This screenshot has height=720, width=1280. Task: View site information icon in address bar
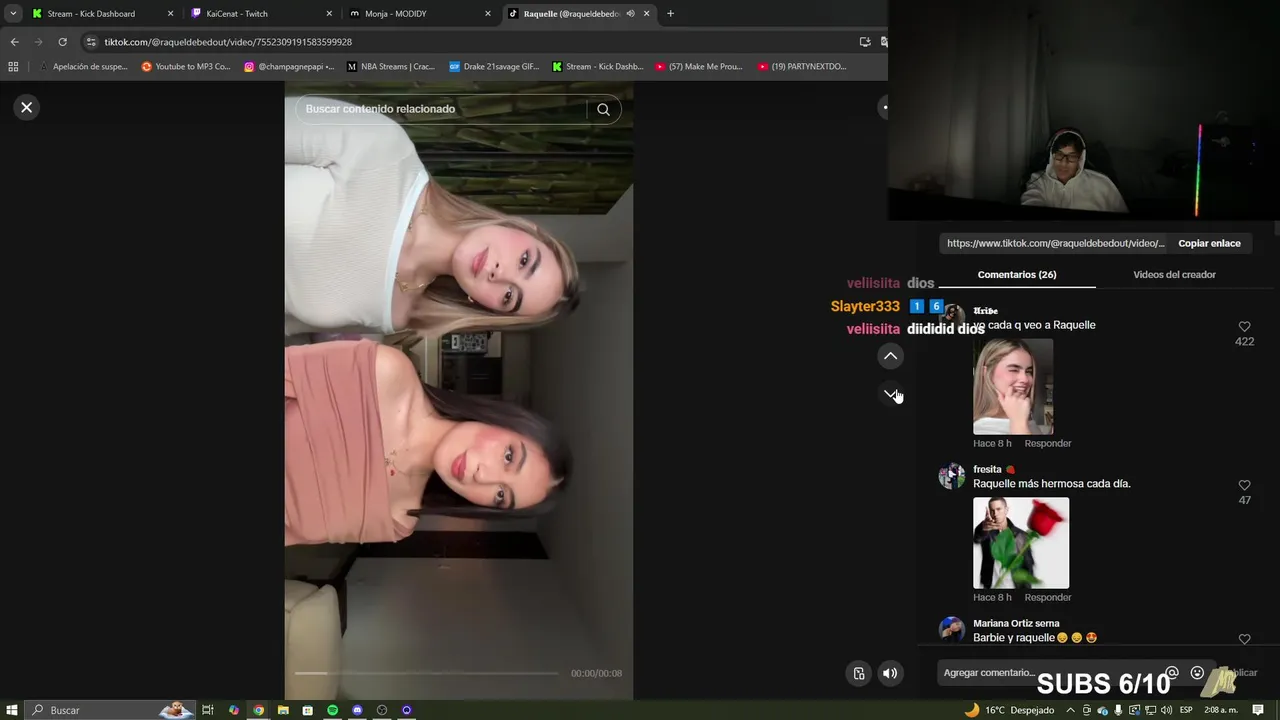click(91, 42)
